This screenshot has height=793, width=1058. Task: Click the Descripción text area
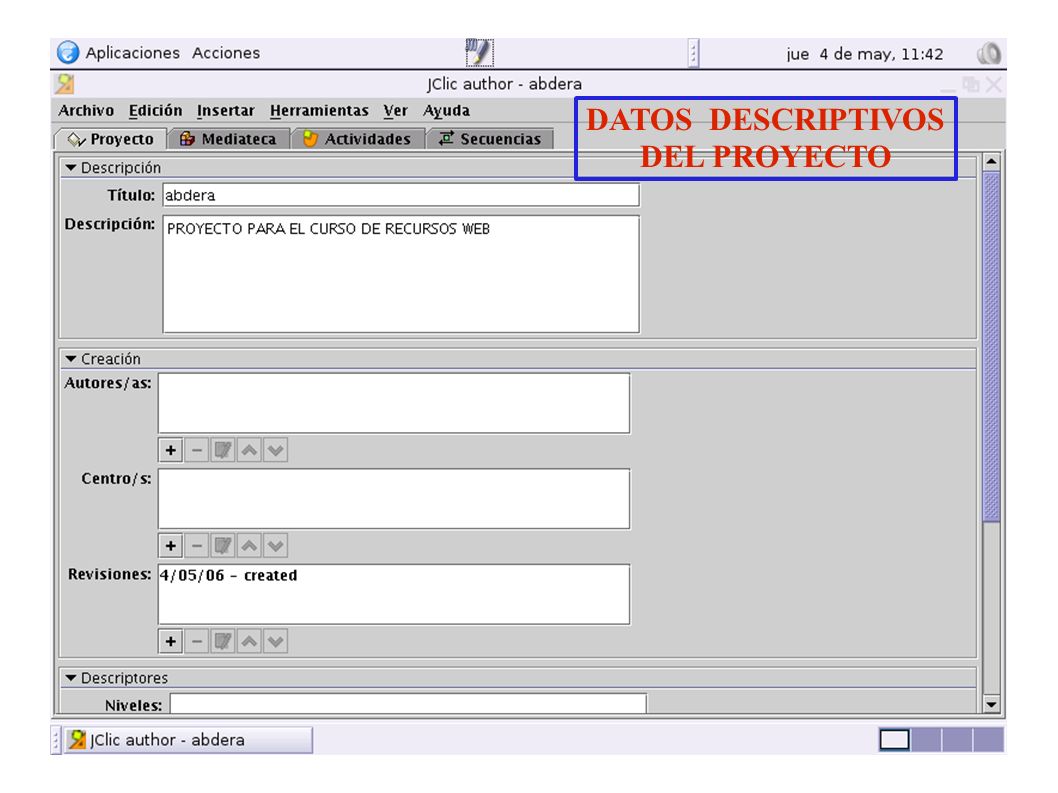coord(401,274)
